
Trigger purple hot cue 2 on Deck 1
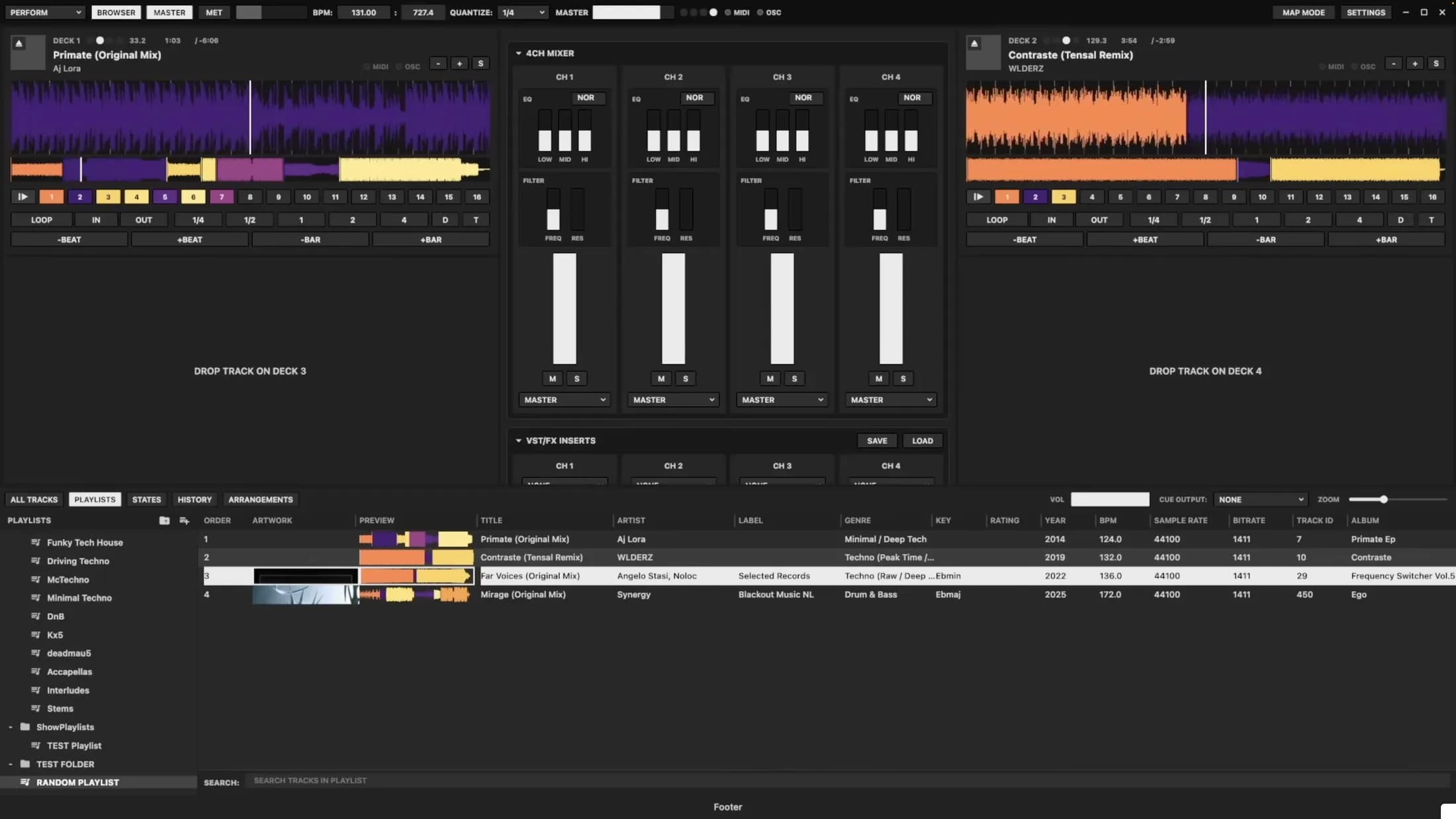click(x=80, y=196)
